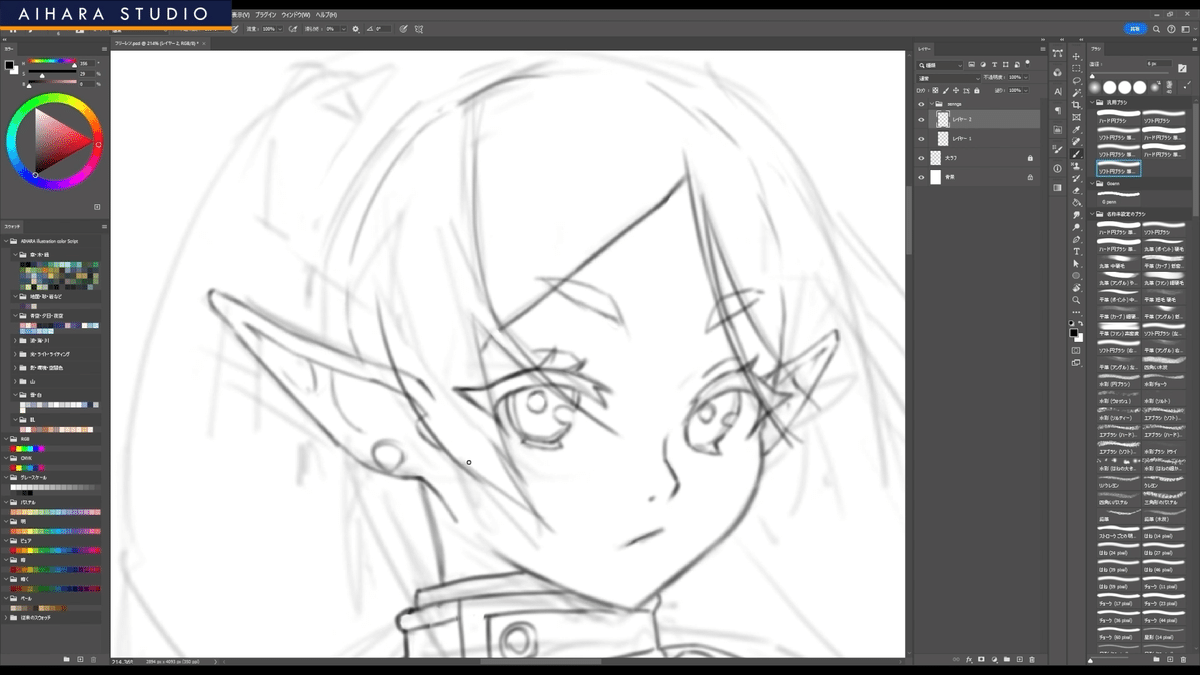Click the hue H slider in Color panel

52,63
